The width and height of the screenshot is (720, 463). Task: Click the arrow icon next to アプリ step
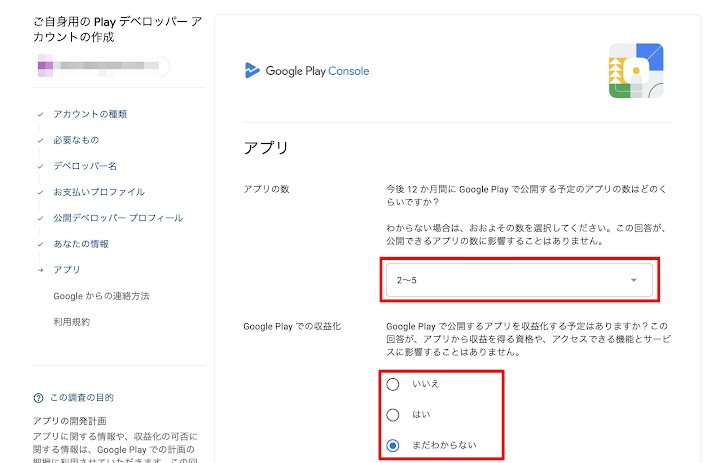[40, 270]
